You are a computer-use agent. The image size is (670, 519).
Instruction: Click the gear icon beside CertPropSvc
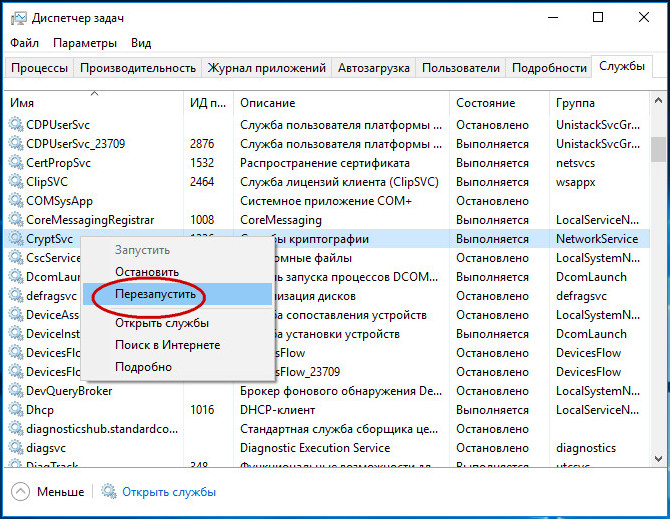(x=16, y=163)
